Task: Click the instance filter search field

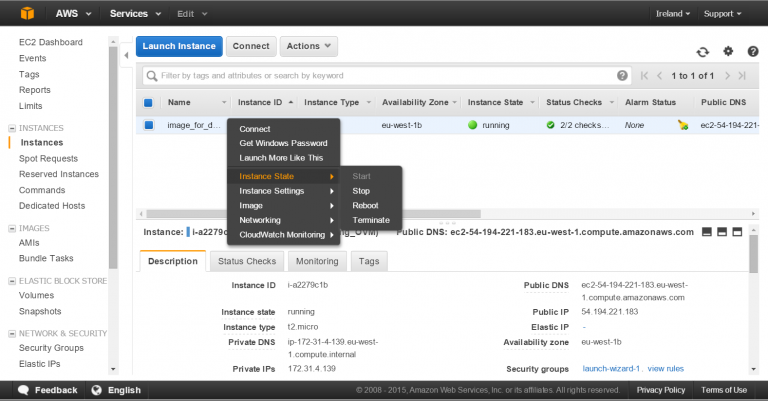Action: click(387, 76)
